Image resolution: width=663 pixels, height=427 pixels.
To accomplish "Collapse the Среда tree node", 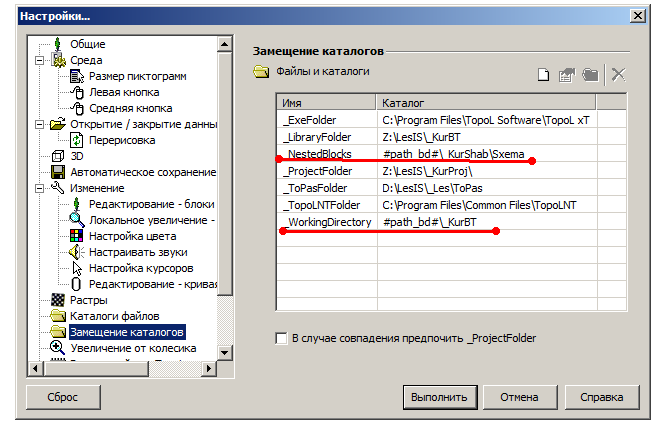I will [39, 60].
